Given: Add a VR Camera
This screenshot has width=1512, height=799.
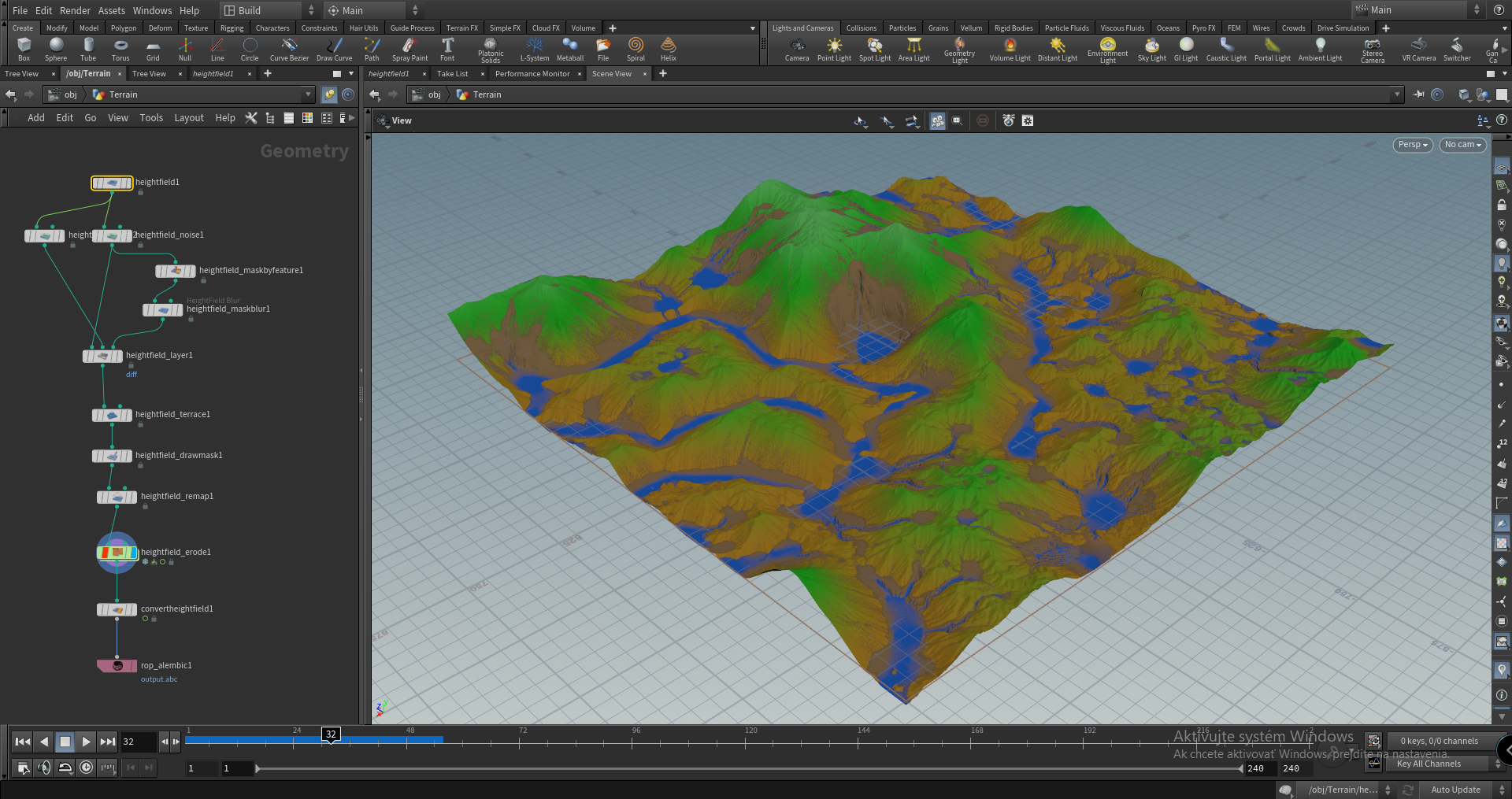Looking at the screenshot, I should [x=1419, y=49].
